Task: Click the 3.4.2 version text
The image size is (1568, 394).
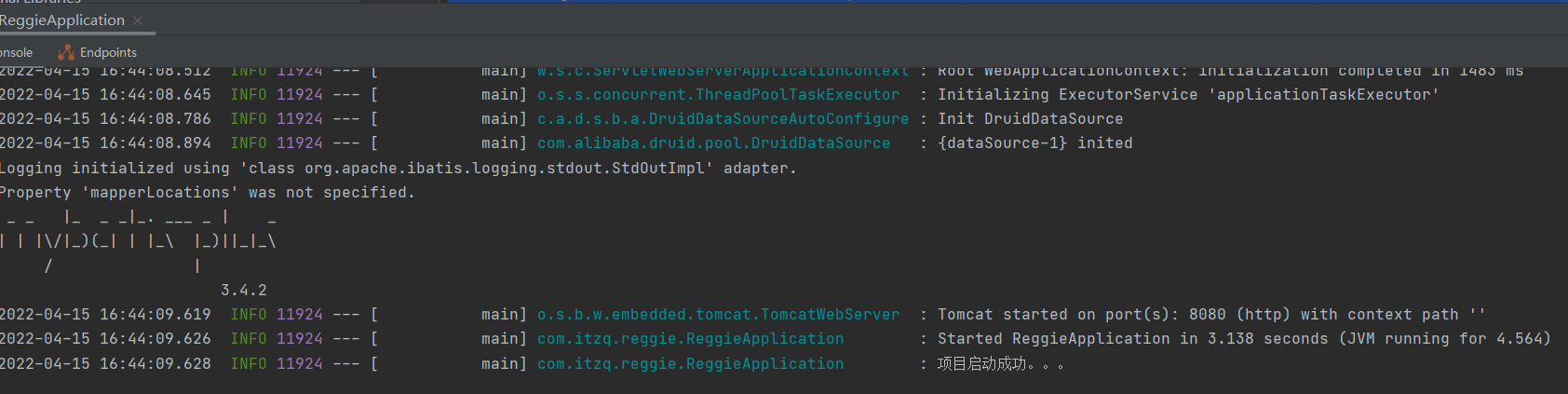Action: [x=244, y=290]
